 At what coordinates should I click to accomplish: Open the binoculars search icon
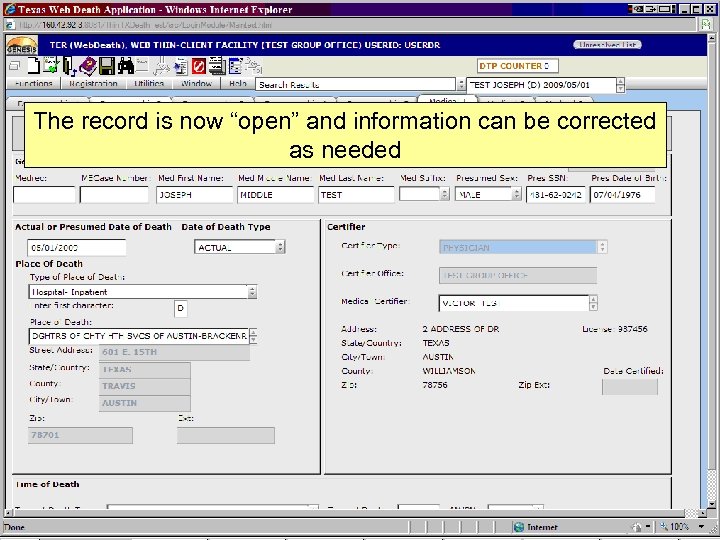tap(125, 66)
